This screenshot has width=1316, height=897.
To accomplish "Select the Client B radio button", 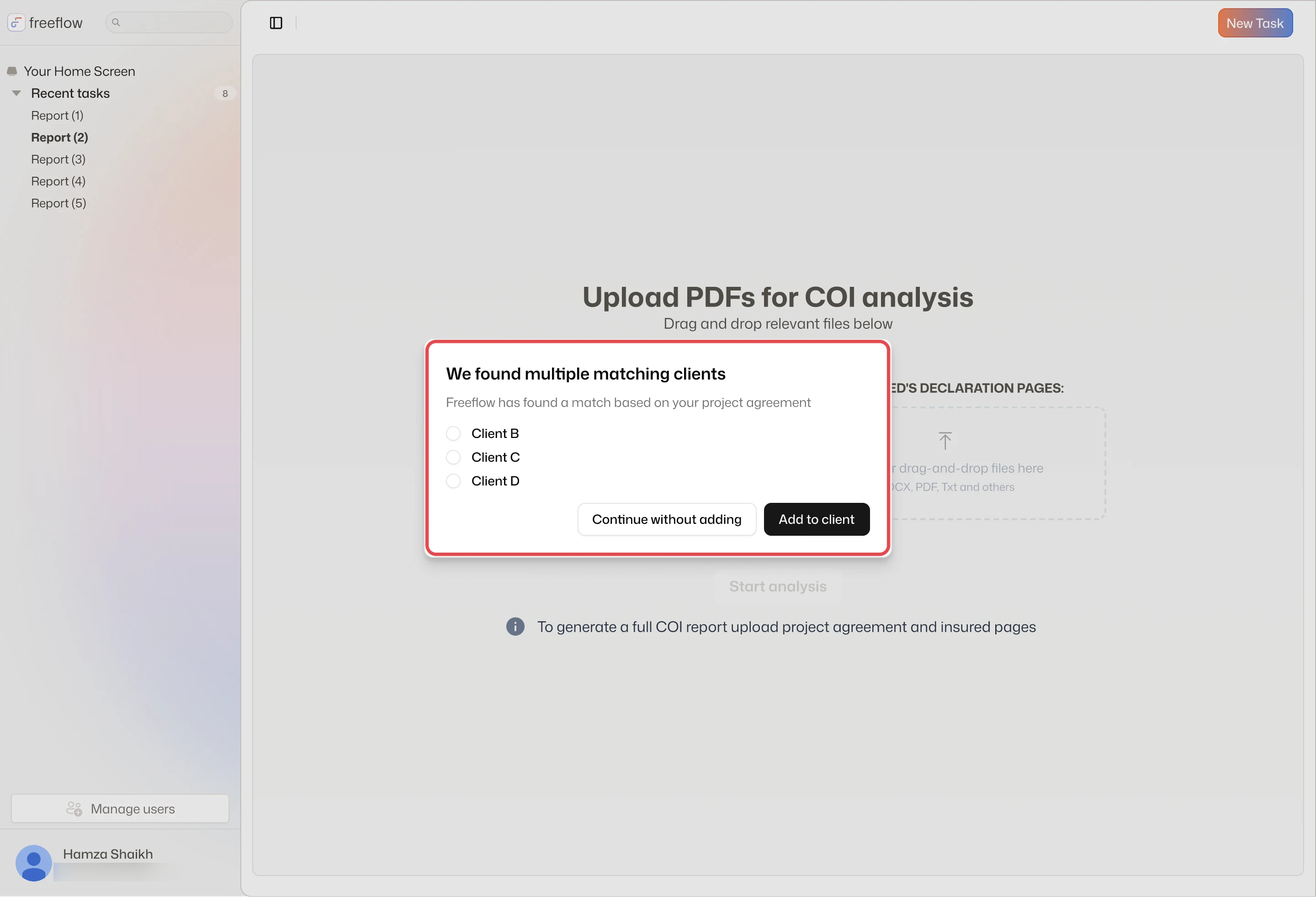I will (453, 433).
